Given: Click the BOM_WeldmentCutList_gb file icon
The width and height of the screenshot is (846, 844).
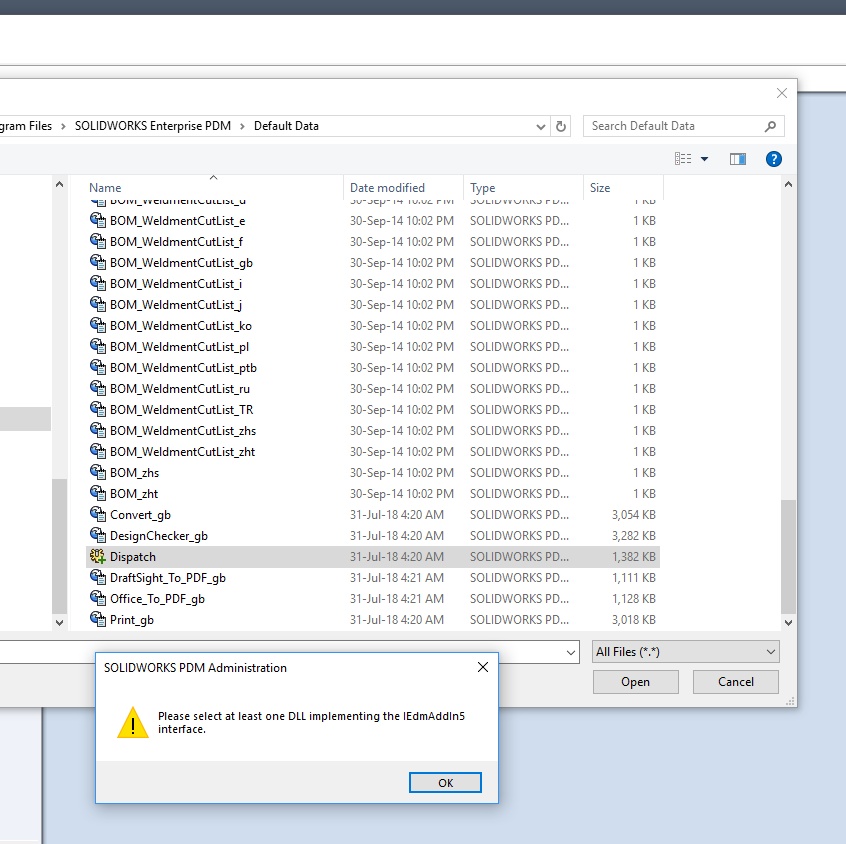Looking at the screenshot, I should 98,262.
